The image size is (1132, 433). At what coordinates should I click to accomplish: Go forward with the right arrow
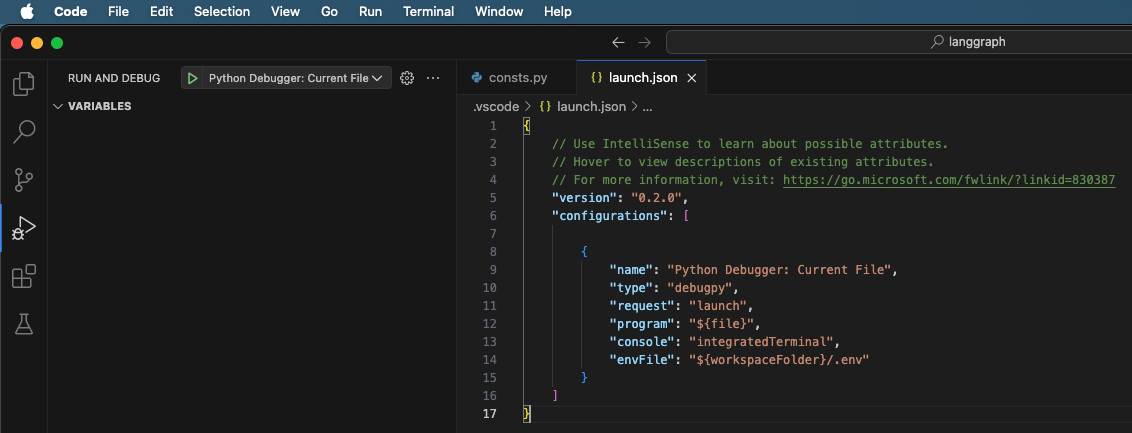[645, 42]
